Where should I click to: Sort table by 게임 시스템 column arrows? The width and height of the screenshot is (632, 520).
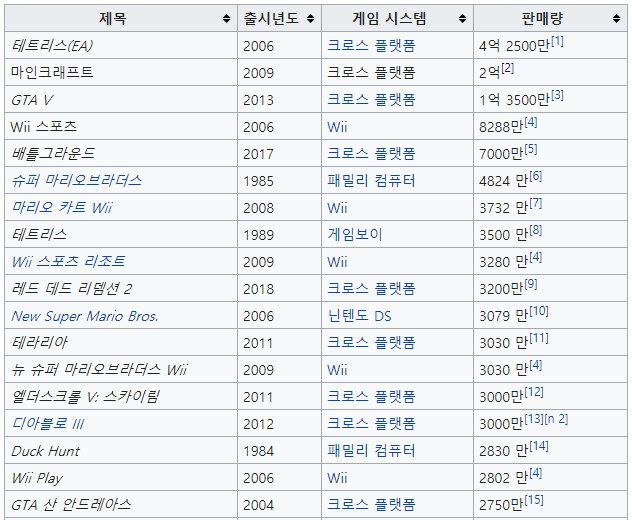[462, 19]
